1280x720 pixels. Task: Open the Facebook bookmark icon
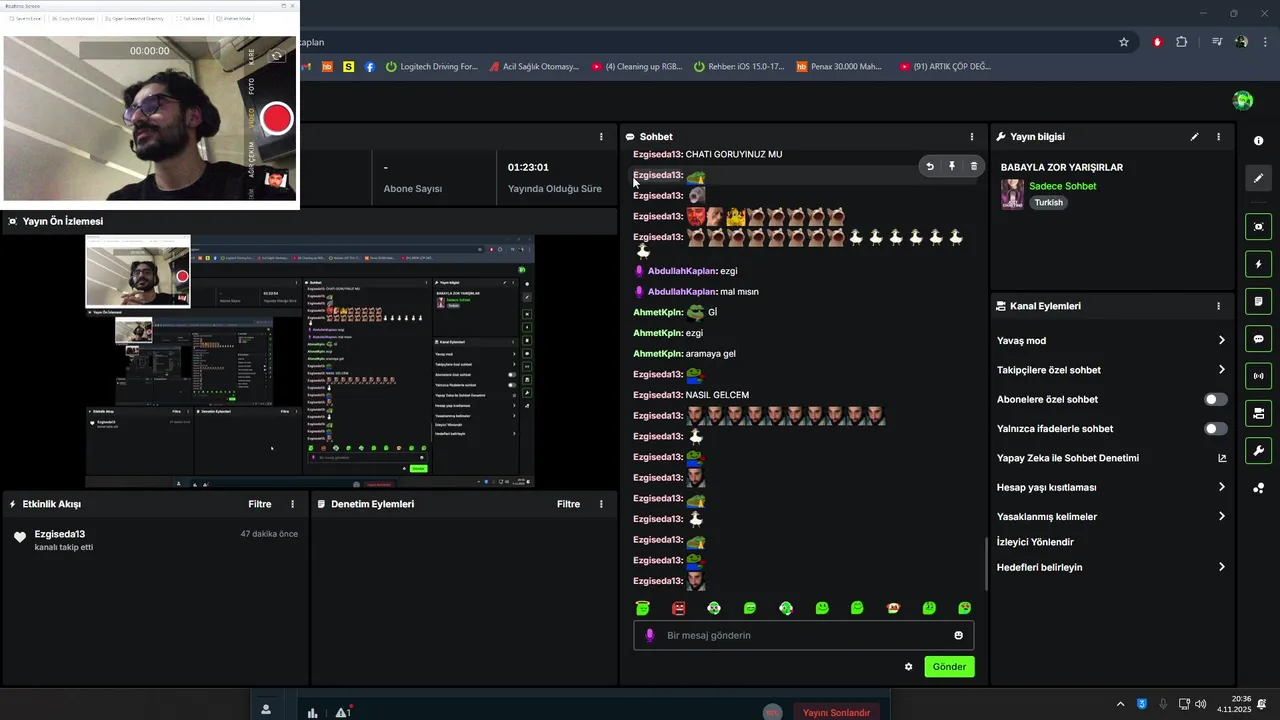pyautogui.click(x=370, y=67)
